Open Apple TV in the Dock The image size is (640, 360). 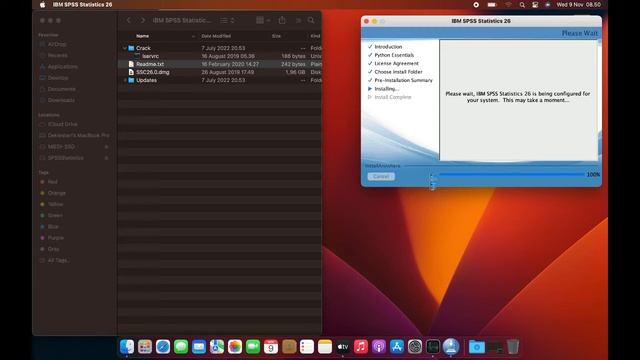pos(343,347)
